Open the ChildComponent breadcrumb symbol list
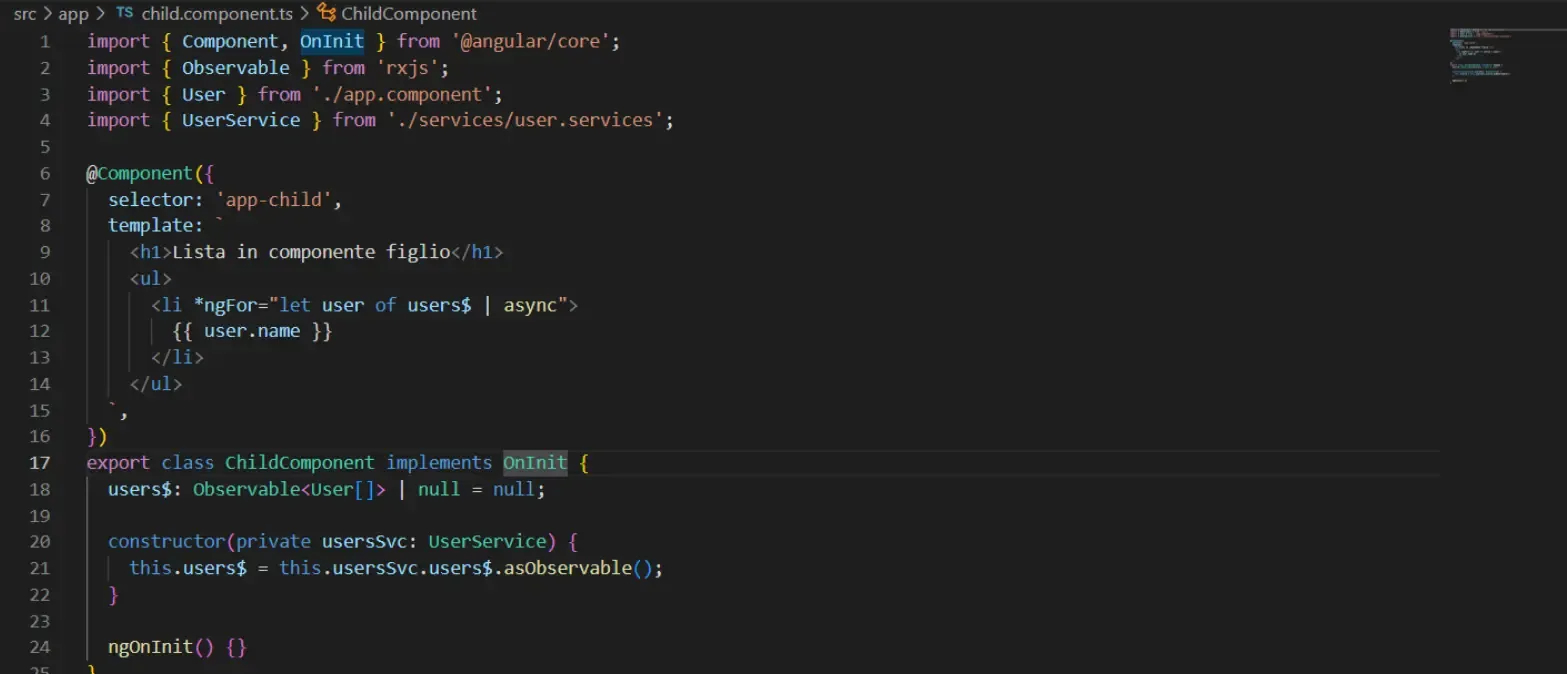This screenshot has width=1567, height=674. pyautogui.click(x=409, y=13)
